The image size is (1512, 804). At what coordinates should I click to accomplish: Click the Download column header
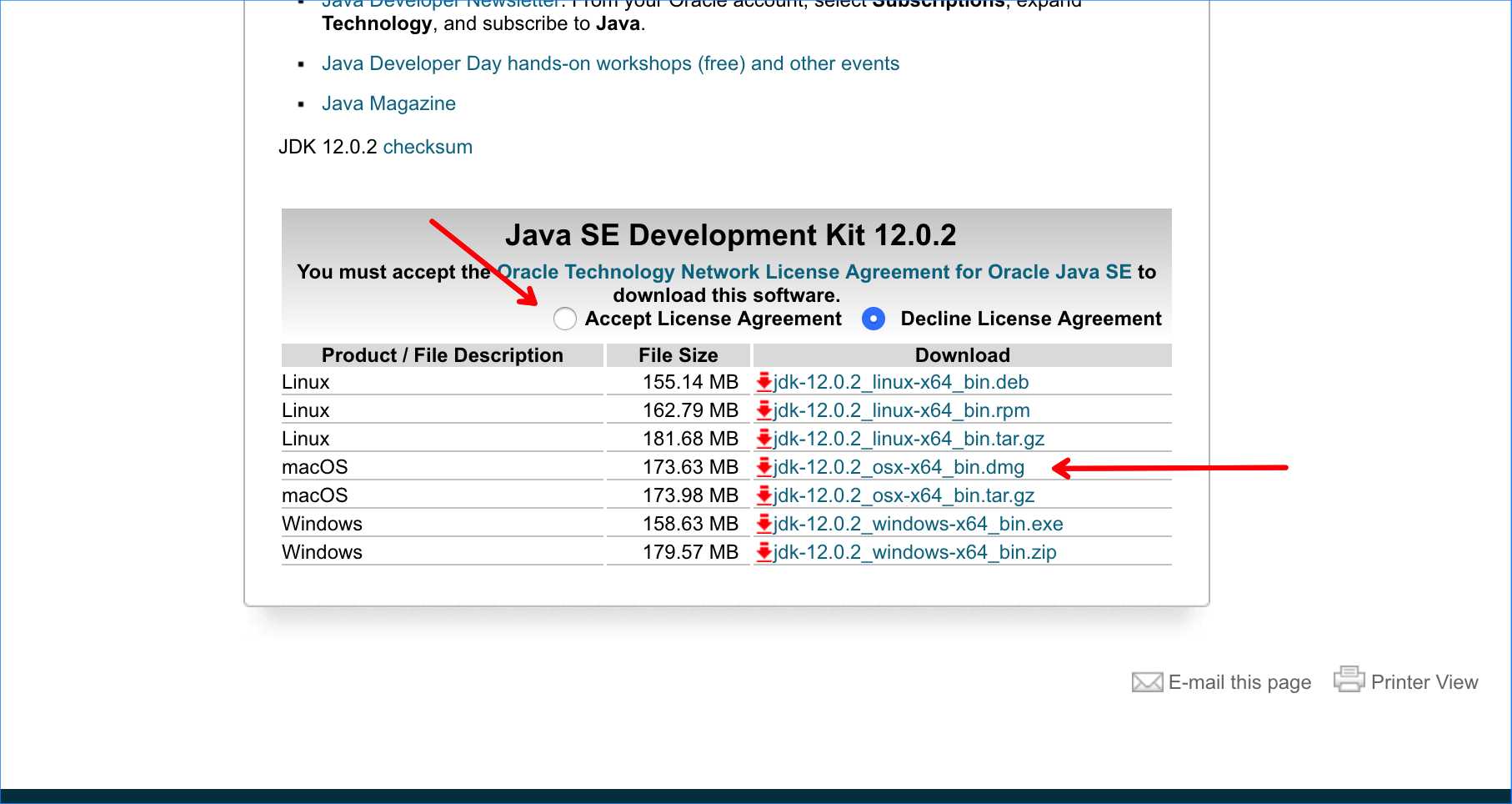pos(963,355)
